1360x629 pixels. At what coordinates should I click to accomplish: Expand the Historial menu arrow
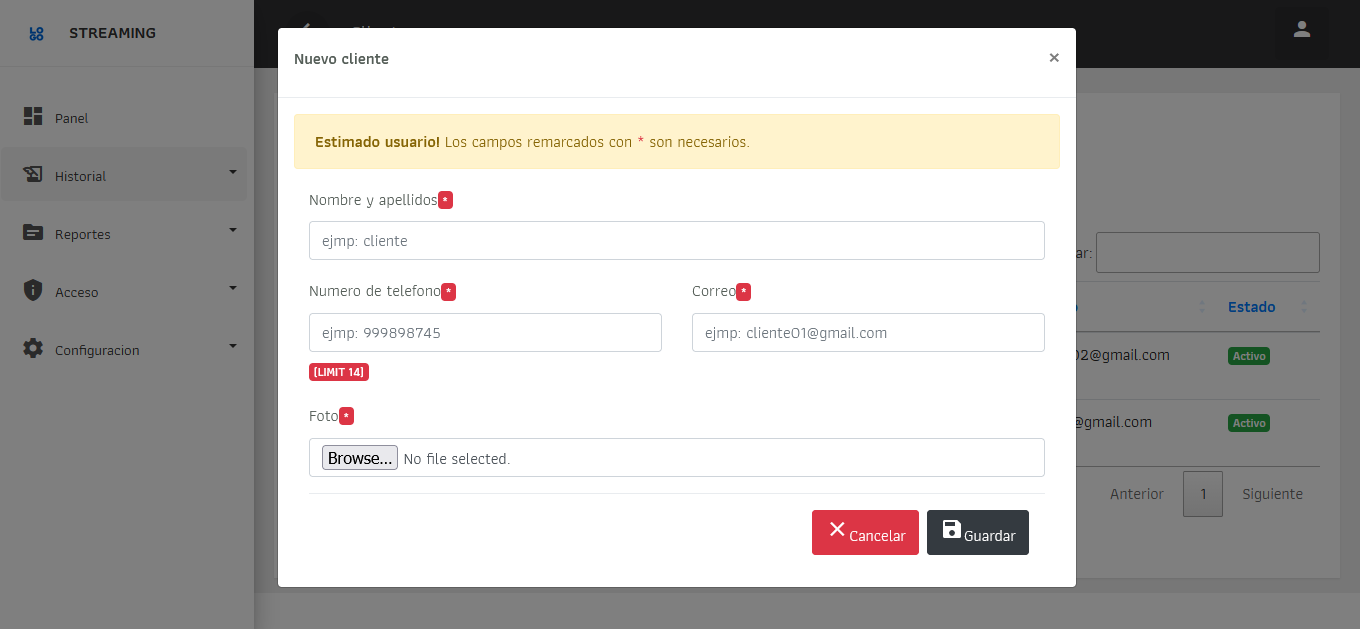(233, 172)
